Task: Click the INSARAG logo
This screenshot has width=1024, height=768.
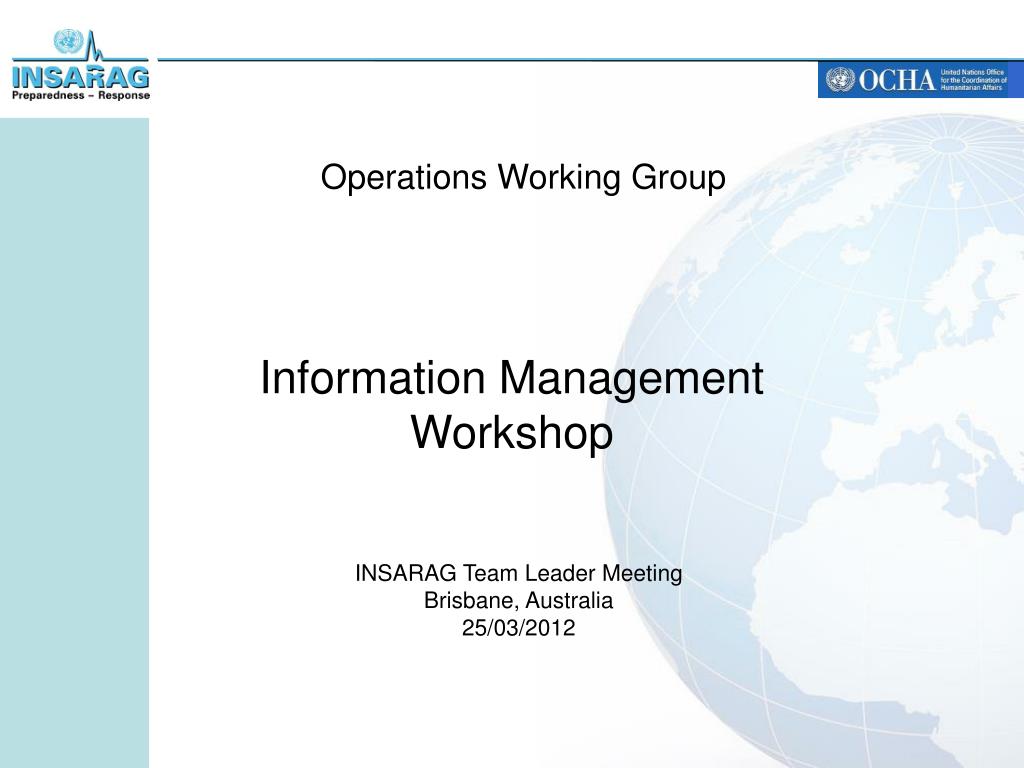Action: pyautogui.click(x=80, y=65)
